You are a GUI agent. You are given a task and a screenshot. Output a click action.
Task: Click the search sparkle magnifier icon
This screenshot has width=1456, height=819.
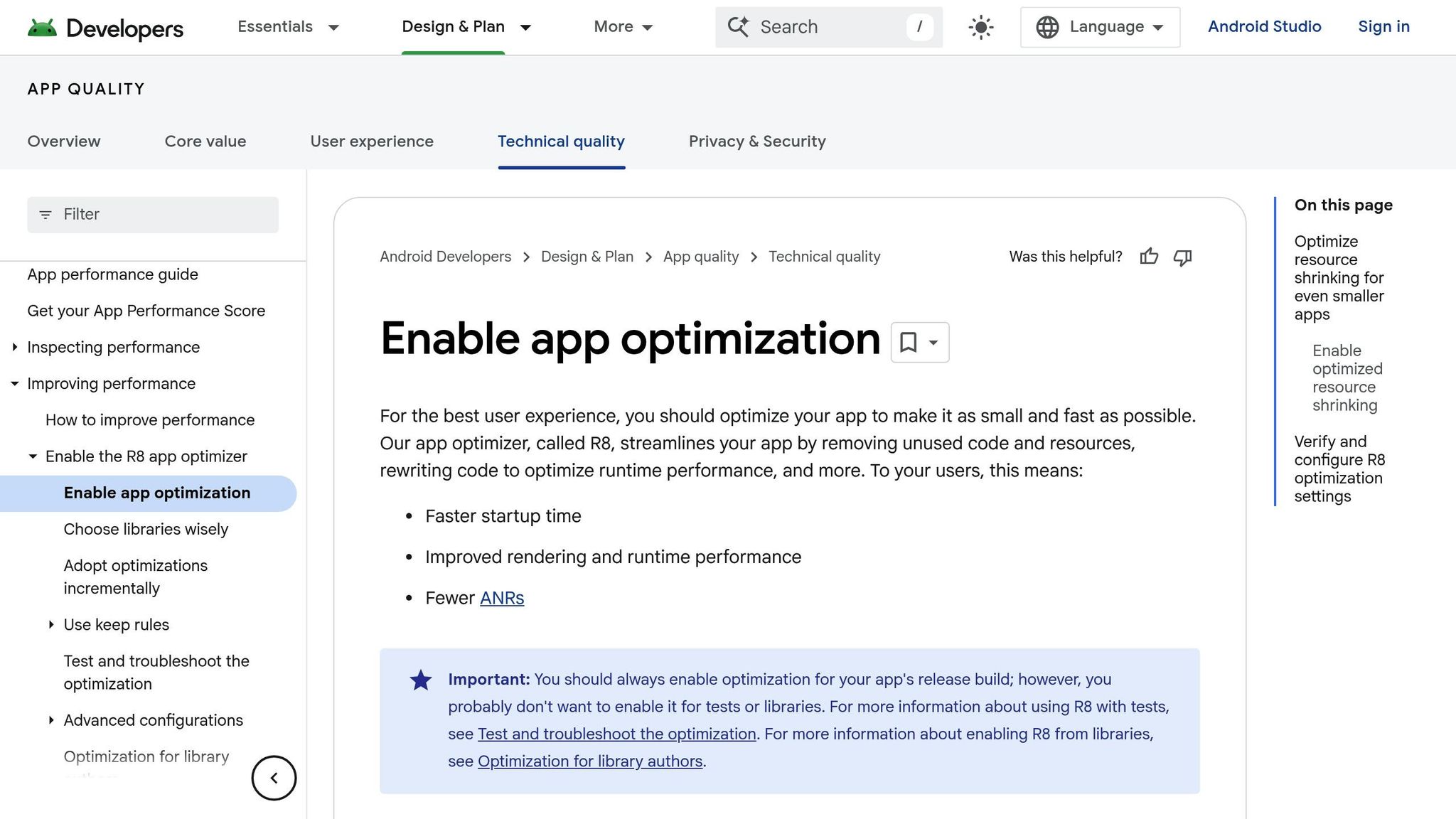(738, 27)
